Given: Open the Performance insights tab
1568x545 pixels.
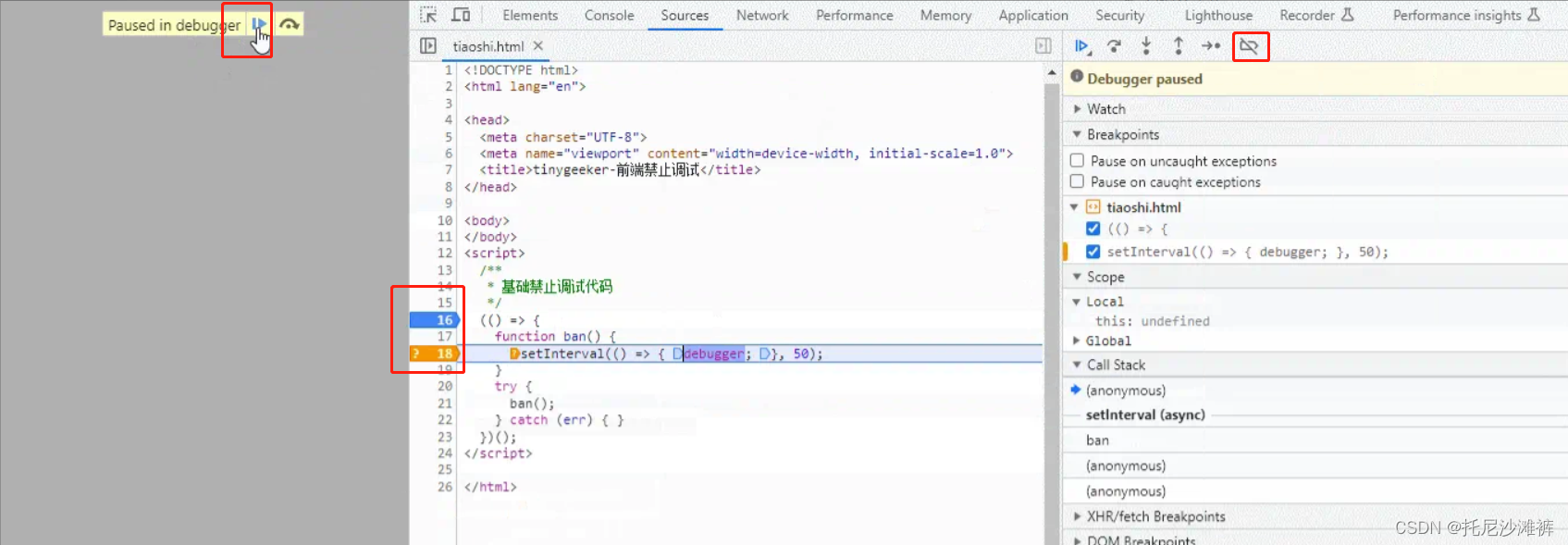Looking at the screenshot, I should [1457, 15].
